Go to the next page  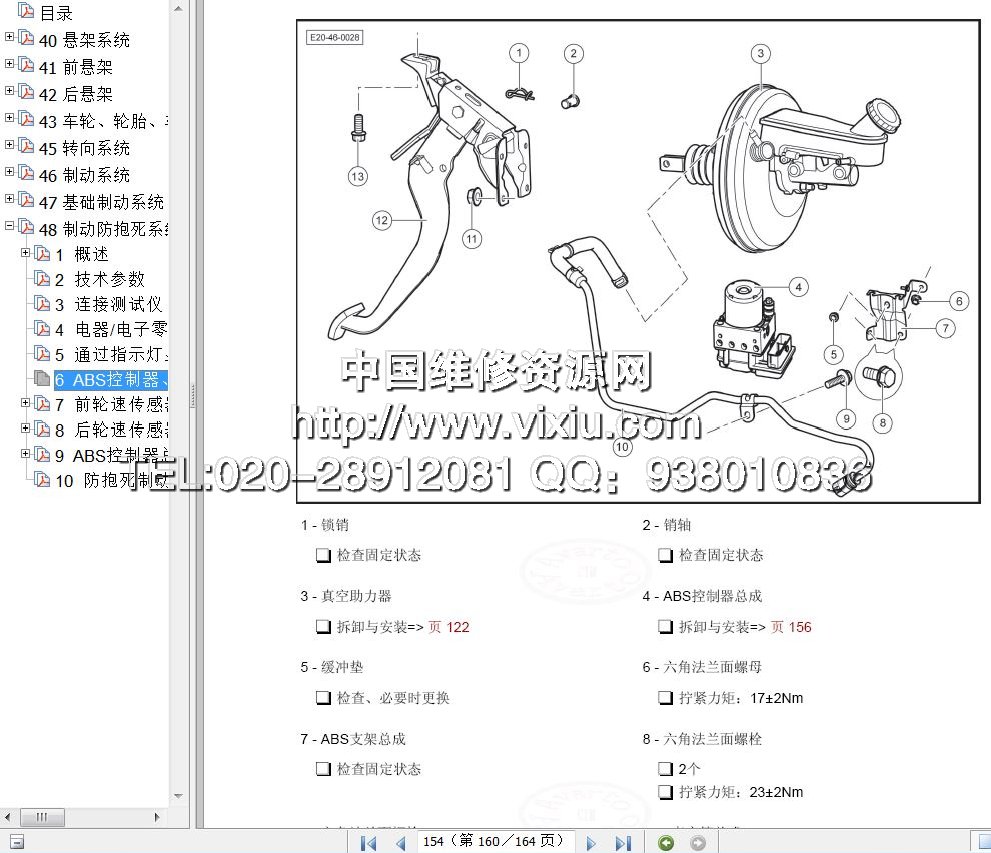click(591, 843)
